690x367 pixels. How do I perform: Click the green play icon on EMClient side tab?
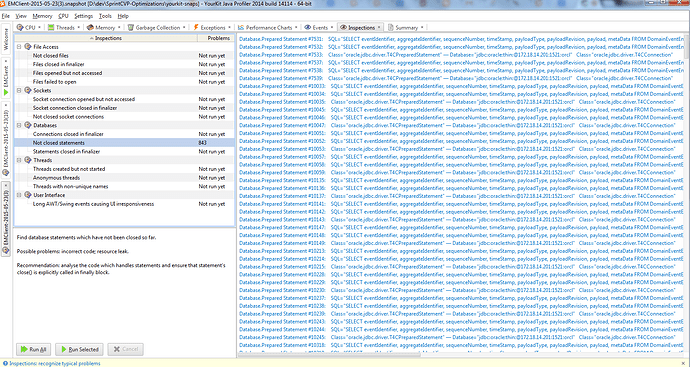(x=6, y=92)
